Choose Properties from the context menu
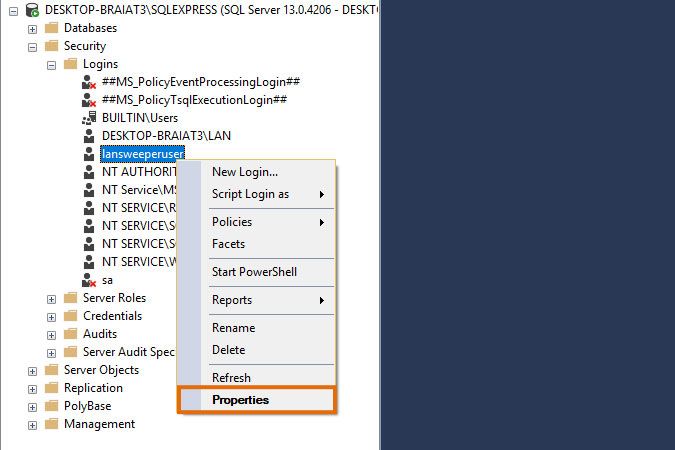Viewport: 675px width, 450px height. 240,400
